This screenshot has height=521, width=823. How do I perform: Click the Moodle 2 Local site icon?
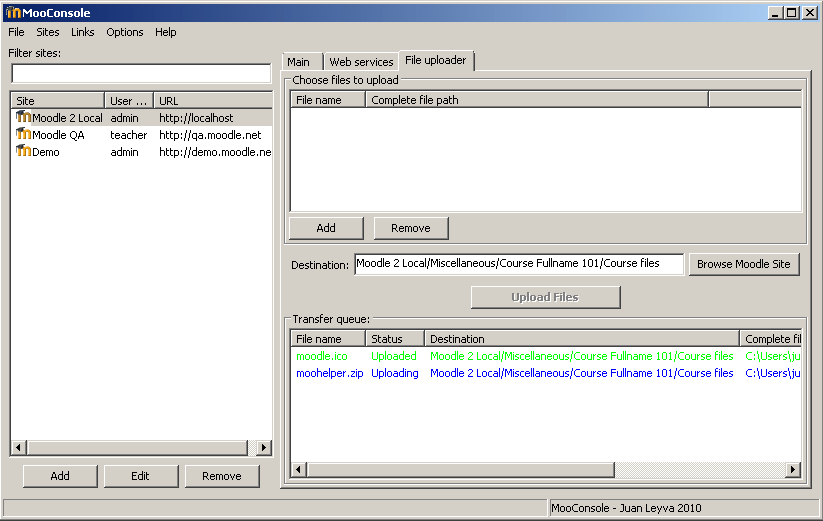click(24, 116)
